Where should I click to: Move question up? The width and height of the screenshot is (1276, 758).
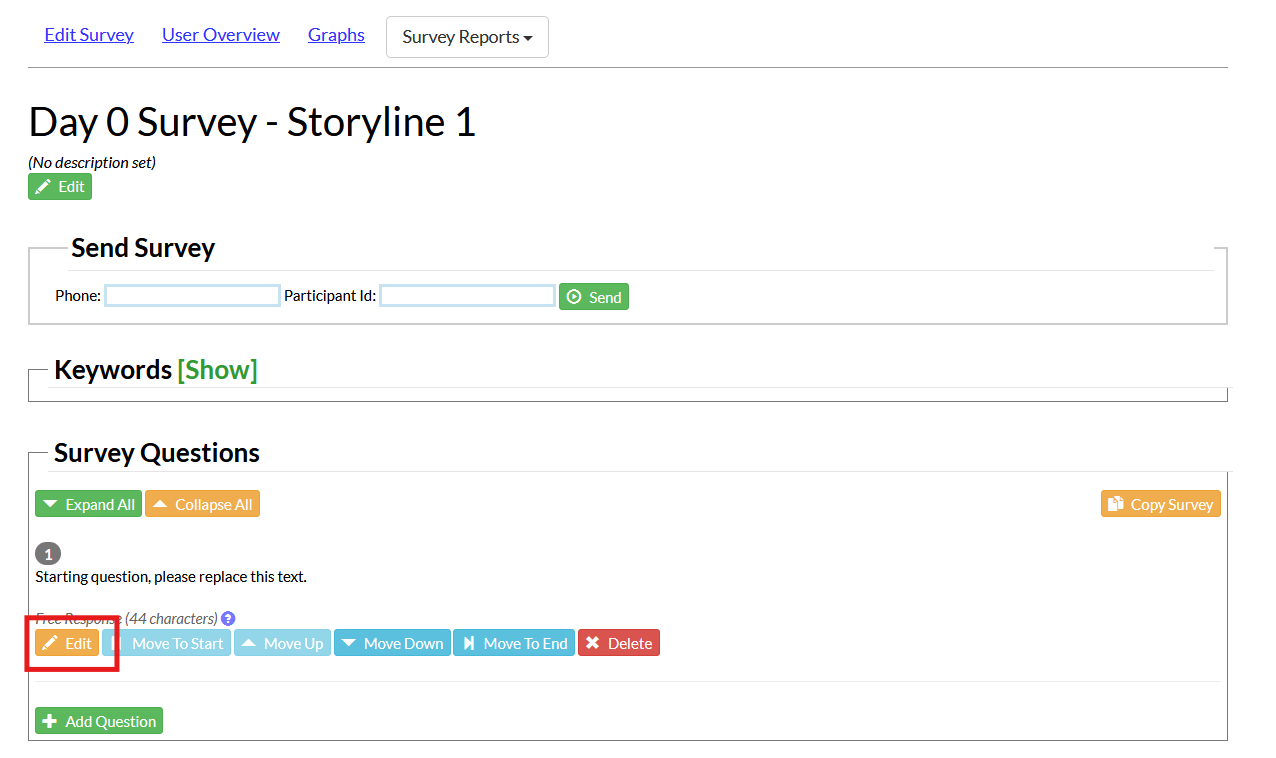(x=282, y=643)
